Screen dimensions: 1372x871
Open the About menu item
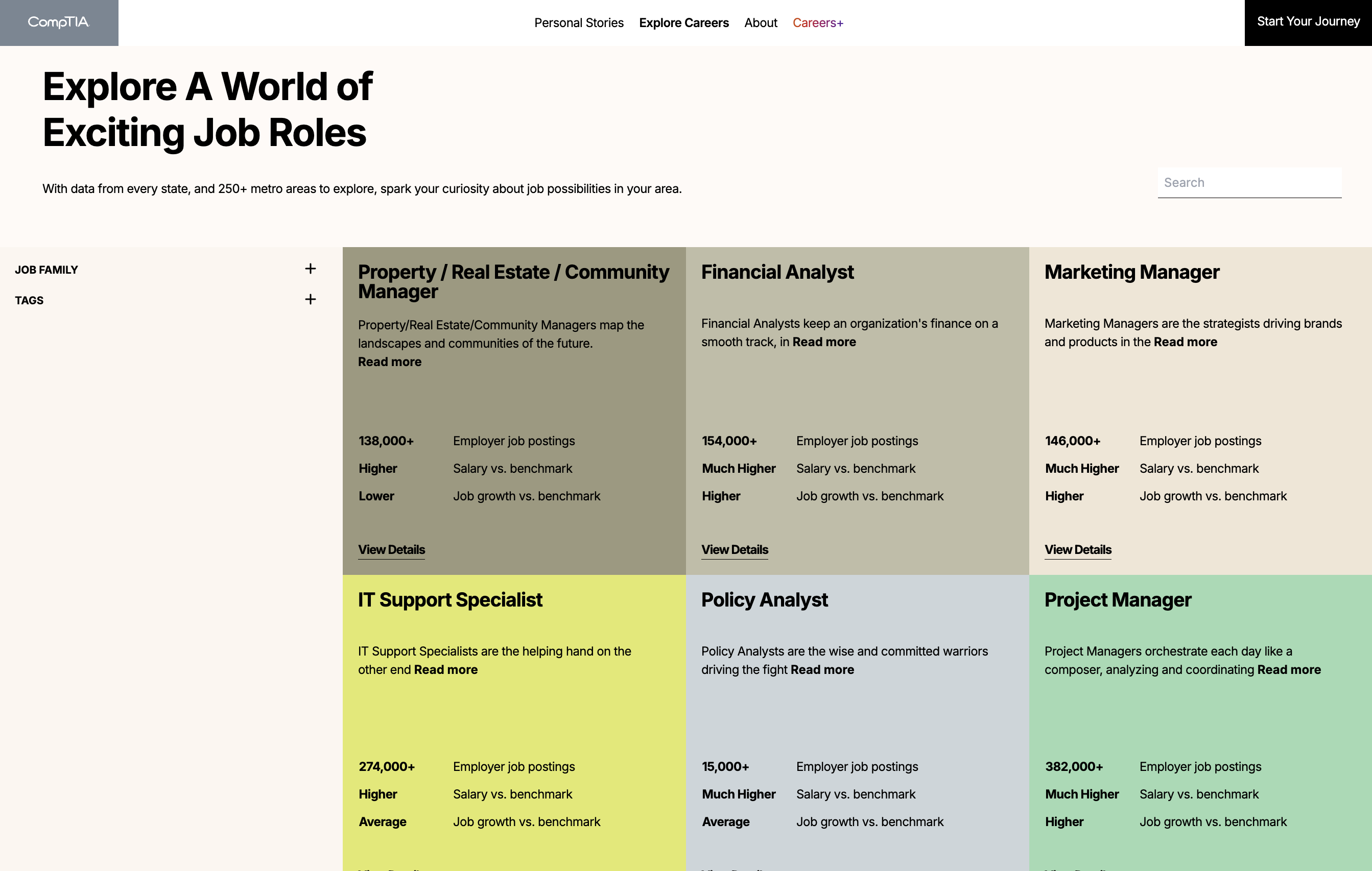[x=760, y=23]
